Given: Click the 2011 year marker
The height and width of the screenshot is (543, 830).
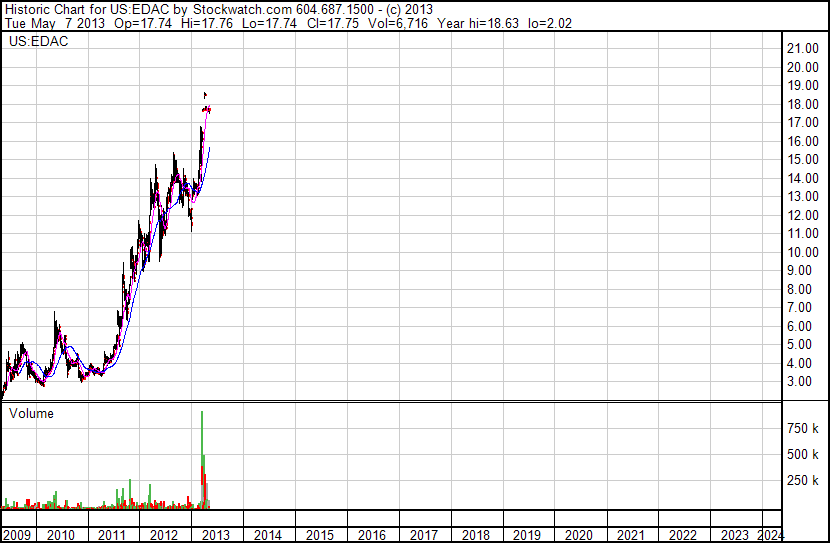Looking at the screenshot, I should (x=111, y=535).
